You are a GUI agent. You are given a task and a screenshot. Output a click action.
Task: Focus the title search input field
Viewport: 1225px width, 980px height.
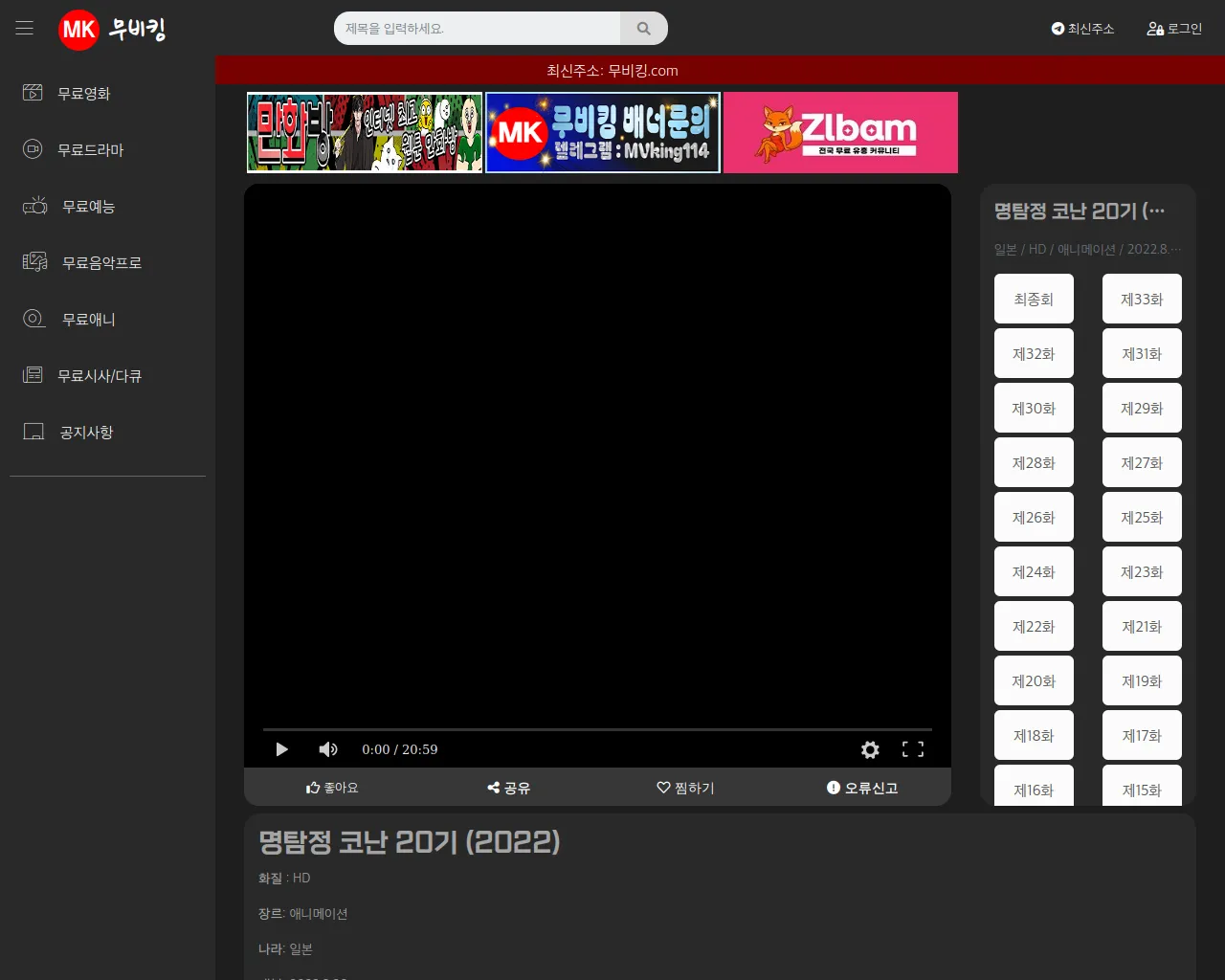pos(479,29)
